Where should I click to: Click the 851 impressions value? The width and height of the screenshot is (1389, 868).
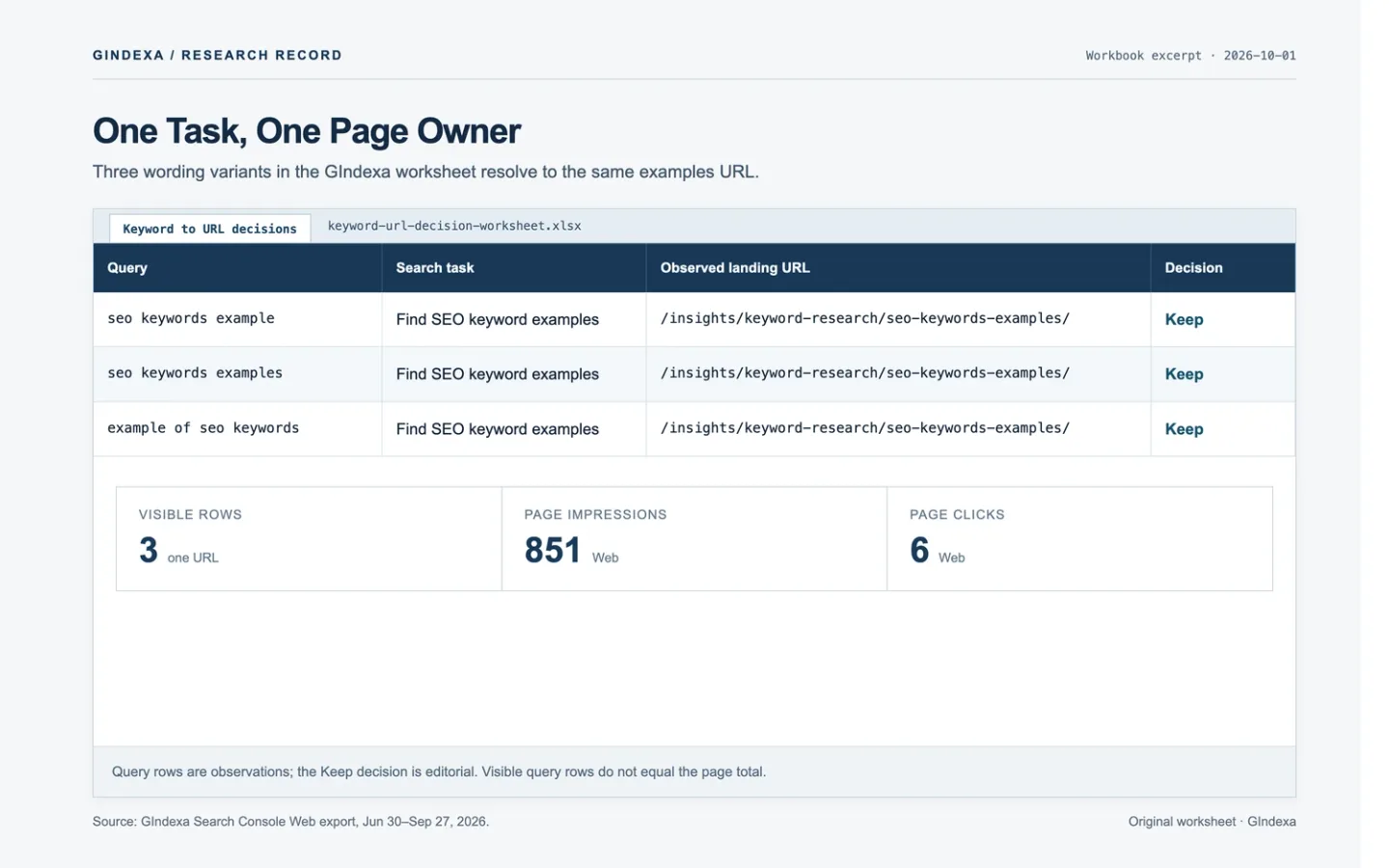click(553, 550)
